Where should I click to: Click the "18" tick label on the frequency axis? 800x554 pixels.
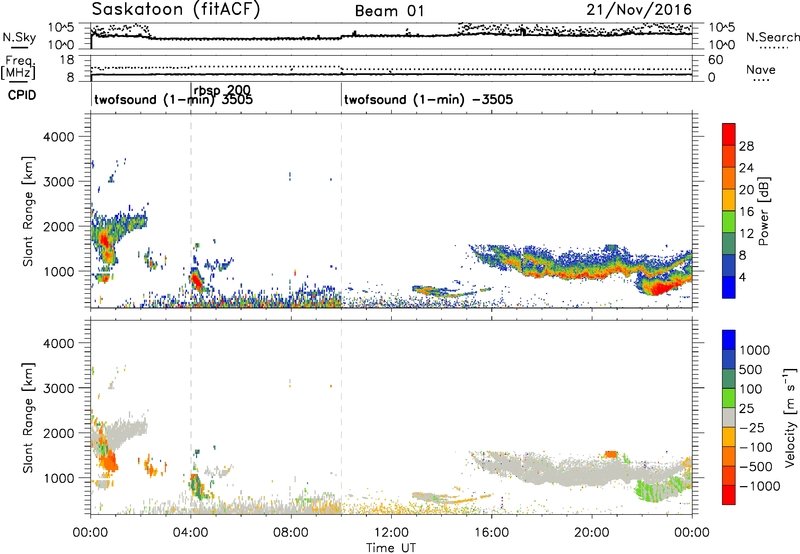(66, 60)
